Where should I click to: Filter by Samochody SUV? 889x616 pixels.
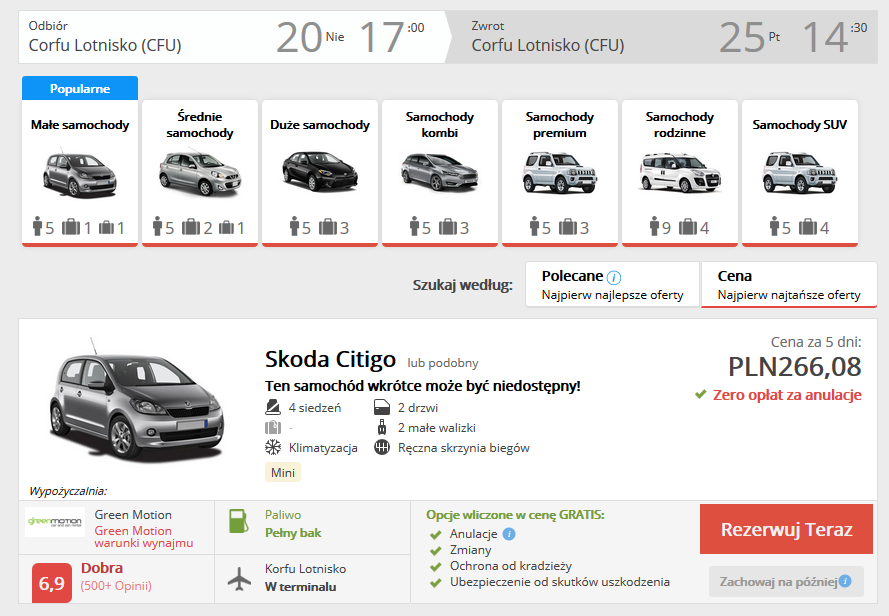point(800,173)
